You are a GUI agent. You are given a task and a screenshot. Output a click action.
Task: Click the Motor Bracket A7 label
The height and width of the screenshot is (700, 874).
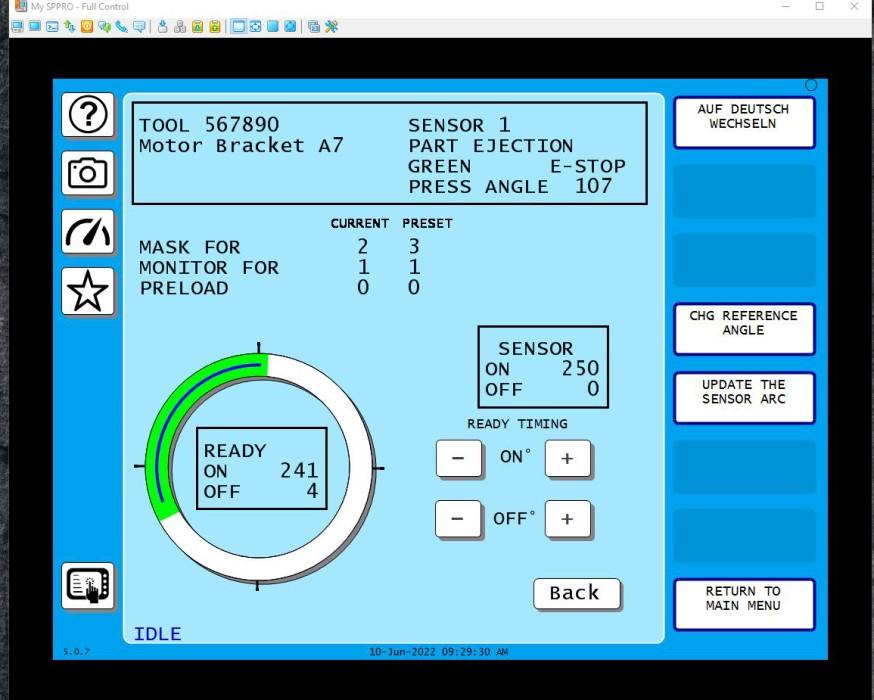coord(241,146)
